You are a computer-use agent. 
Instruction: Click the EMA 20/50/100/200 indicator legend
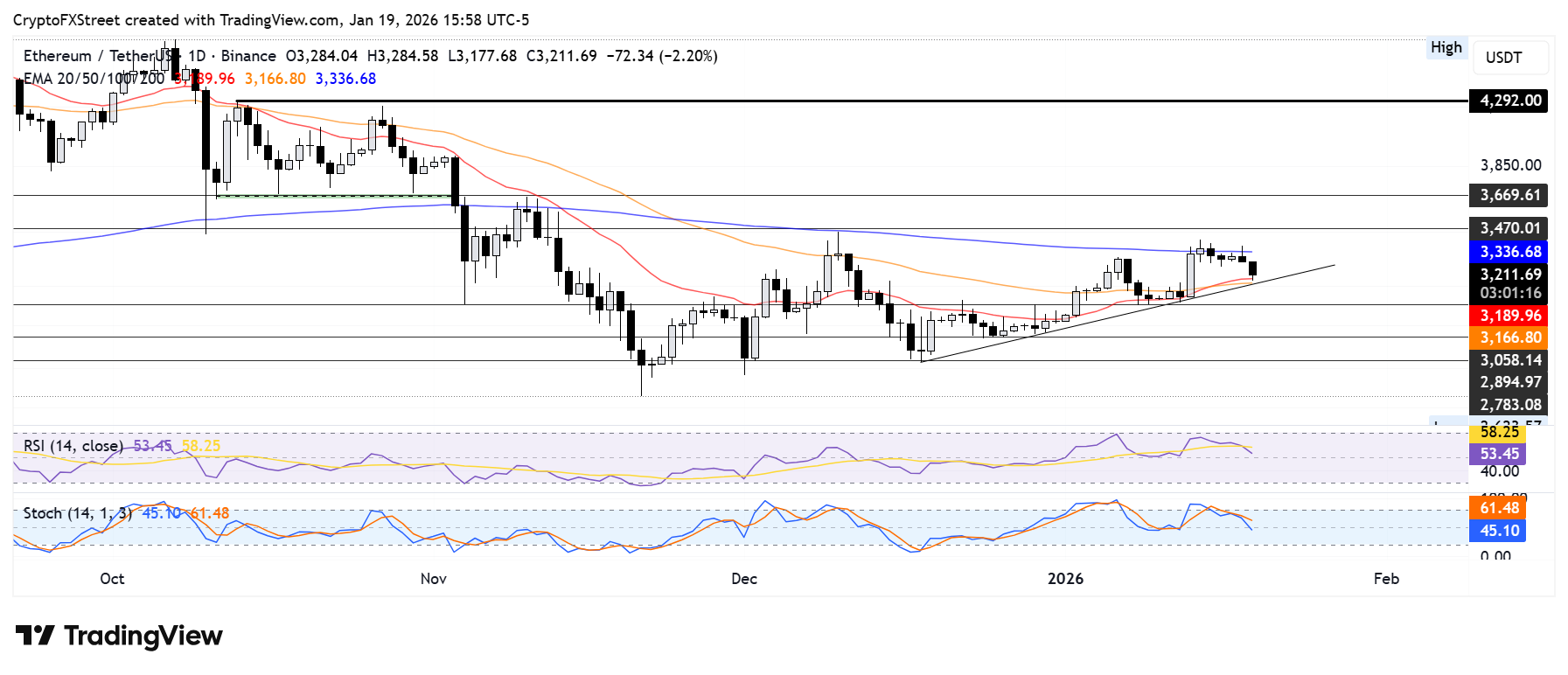[93, 79]
